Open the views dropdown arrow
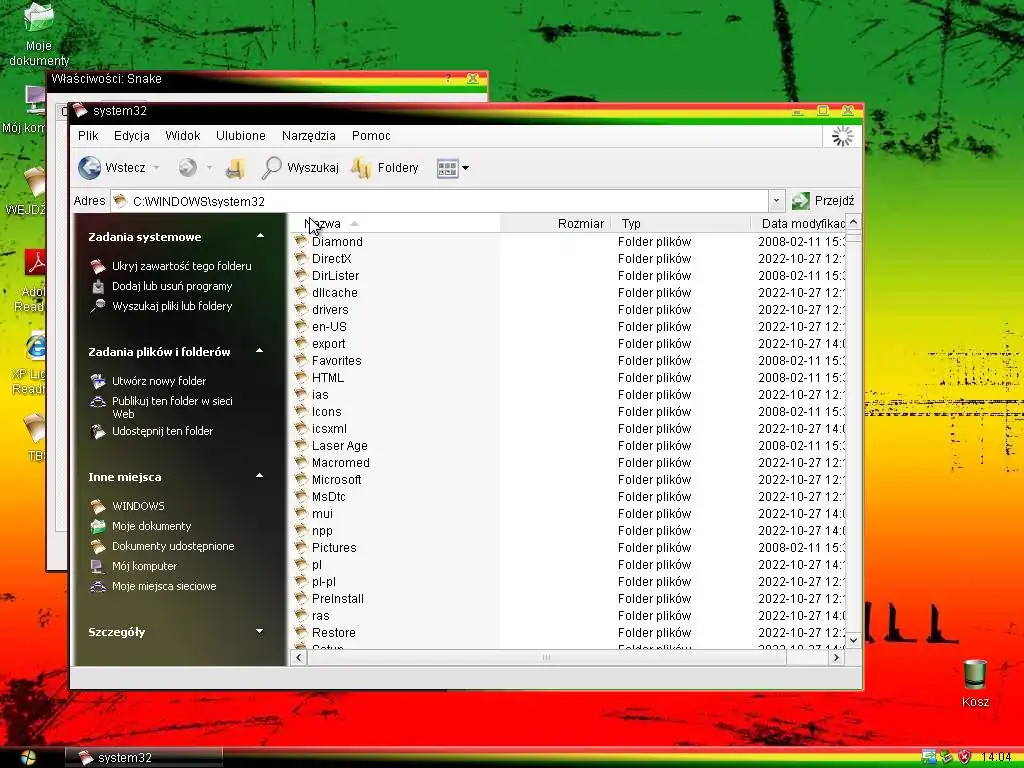Viewport: 1024px width, 768px height. click(466, 168)
